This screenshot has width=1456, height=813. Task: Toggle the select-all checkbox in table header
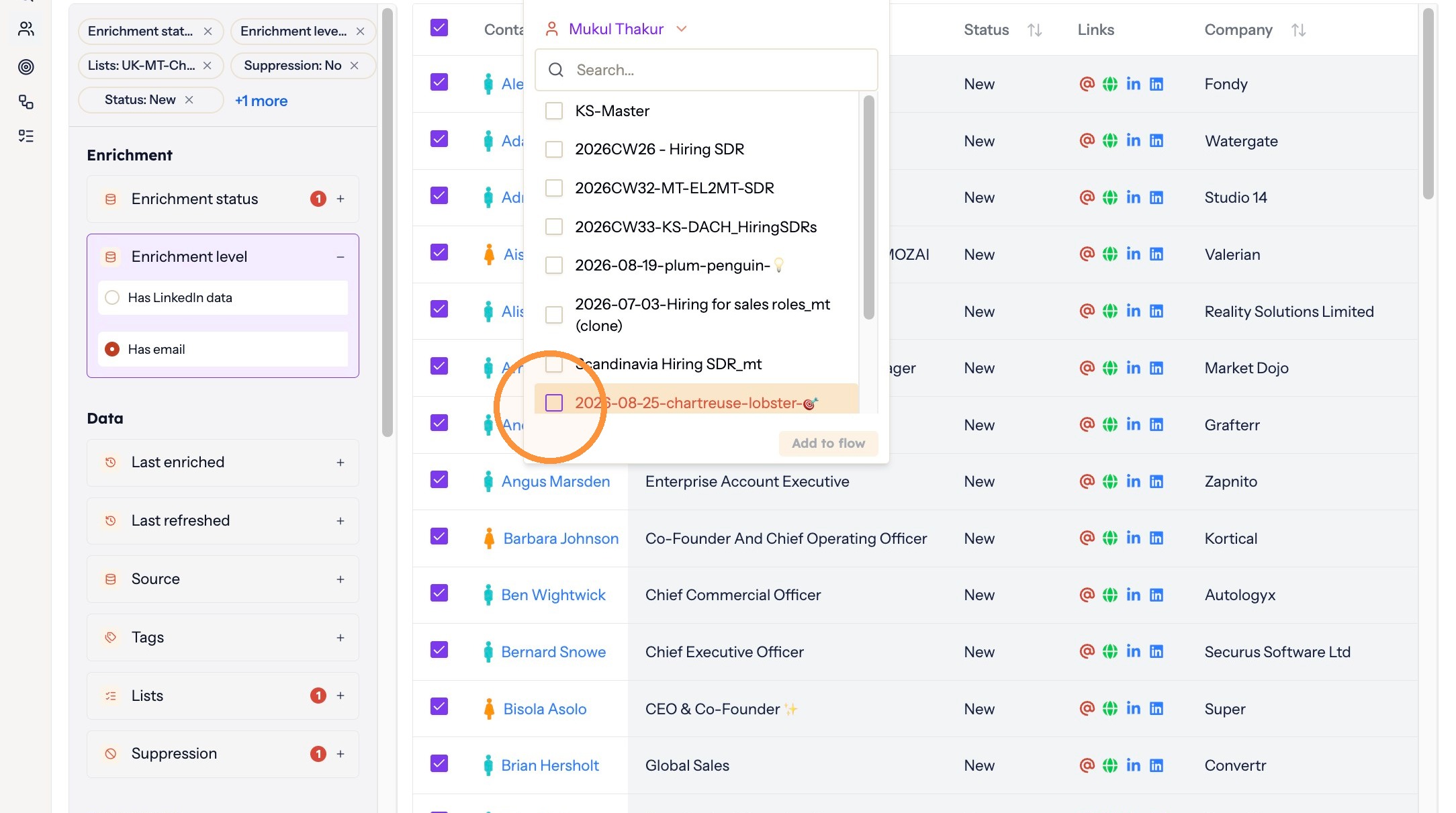coord(439,28)
